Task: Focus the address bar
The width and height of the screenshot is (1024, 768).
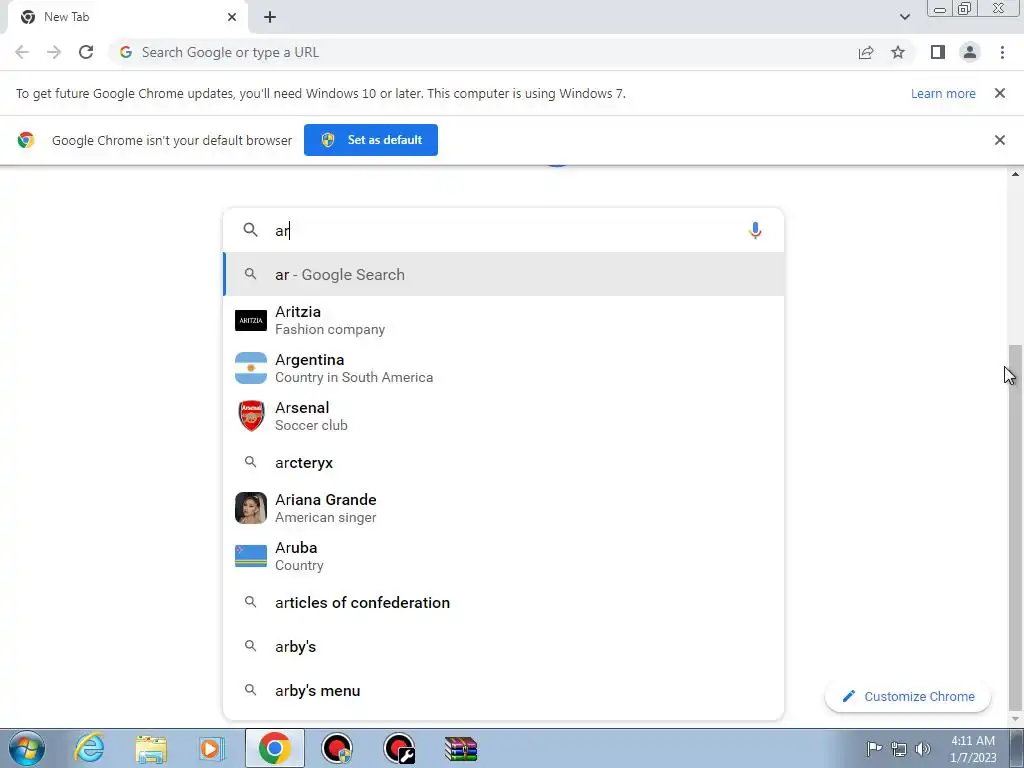Action: (483, 52)
